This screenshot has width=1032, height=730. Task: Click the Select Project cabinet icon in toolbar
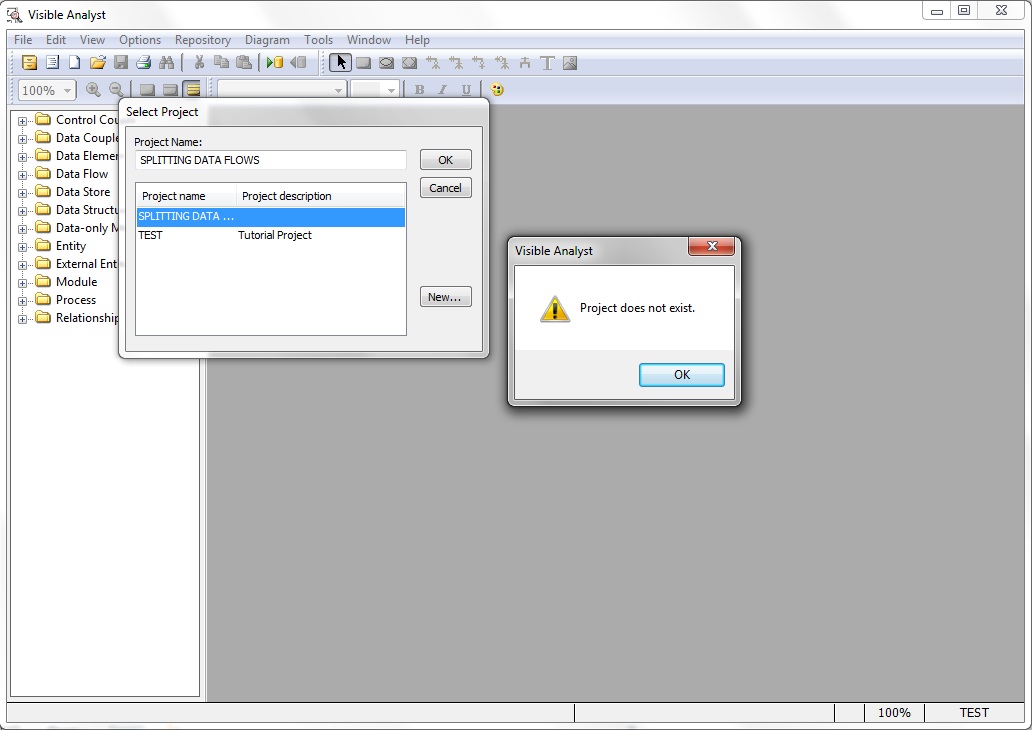29,63
